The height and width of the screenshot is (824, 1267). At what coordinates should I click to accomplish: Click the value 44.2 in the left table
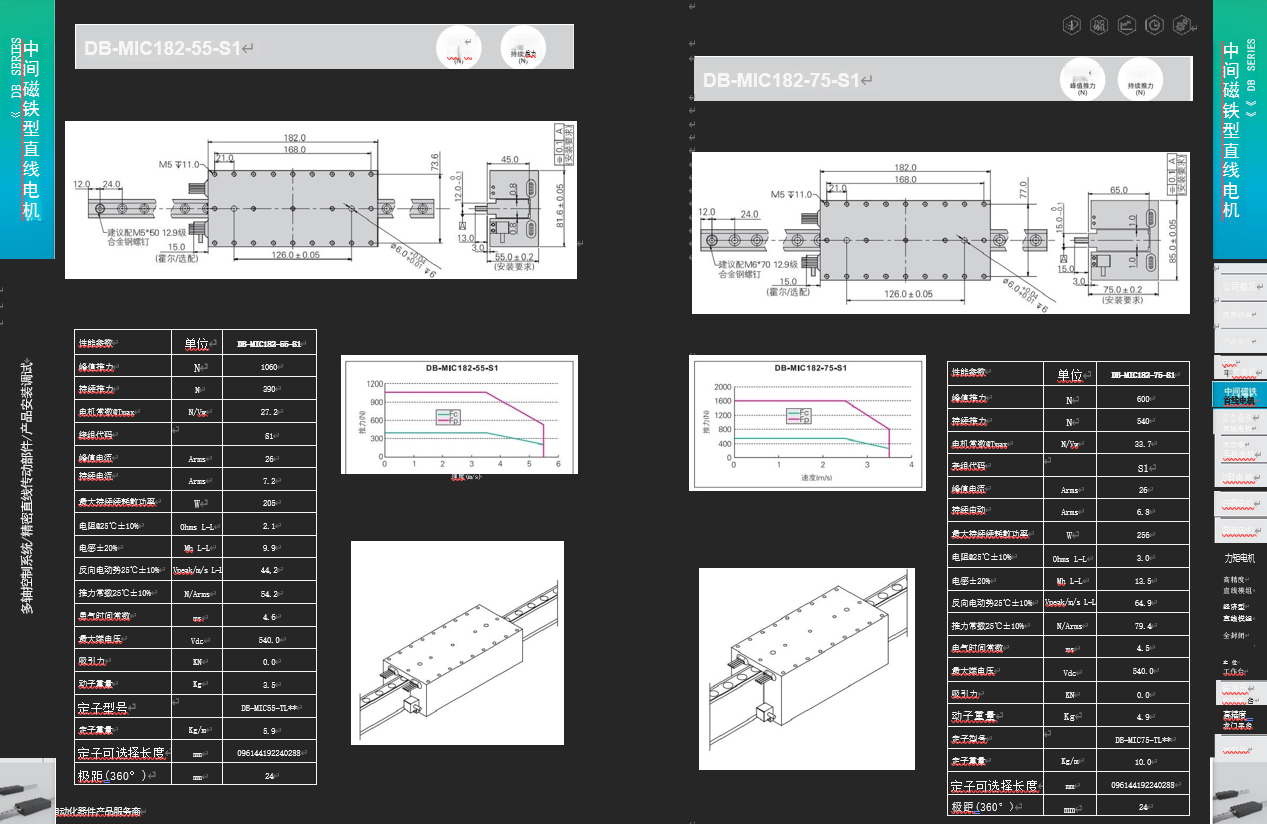[x=269, y=570]
